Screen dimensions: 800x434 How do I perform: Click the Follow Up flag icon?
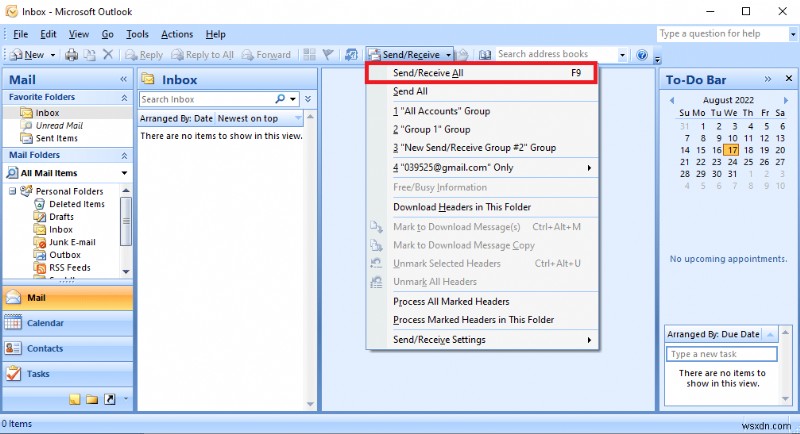(x=328, y=55)
